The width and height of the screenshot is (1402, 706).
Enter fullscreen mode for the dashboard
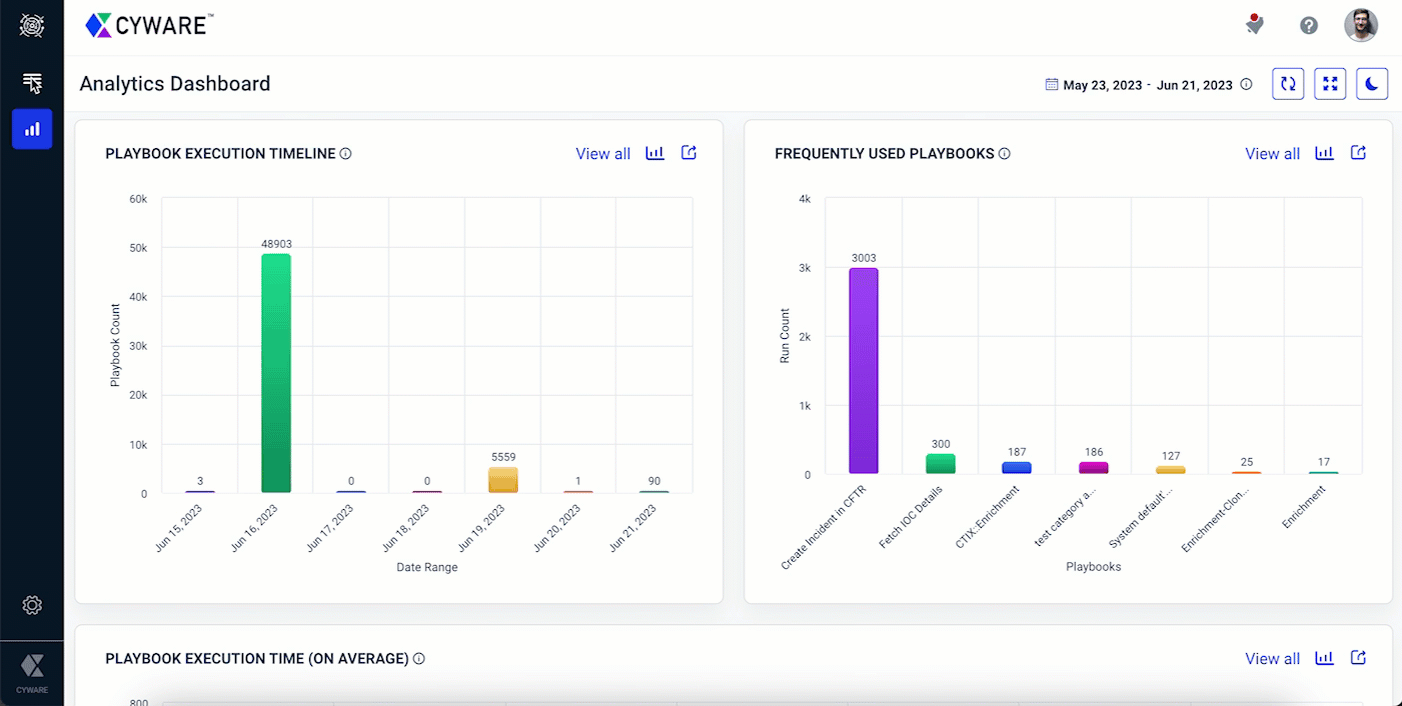coord(1330,85)
